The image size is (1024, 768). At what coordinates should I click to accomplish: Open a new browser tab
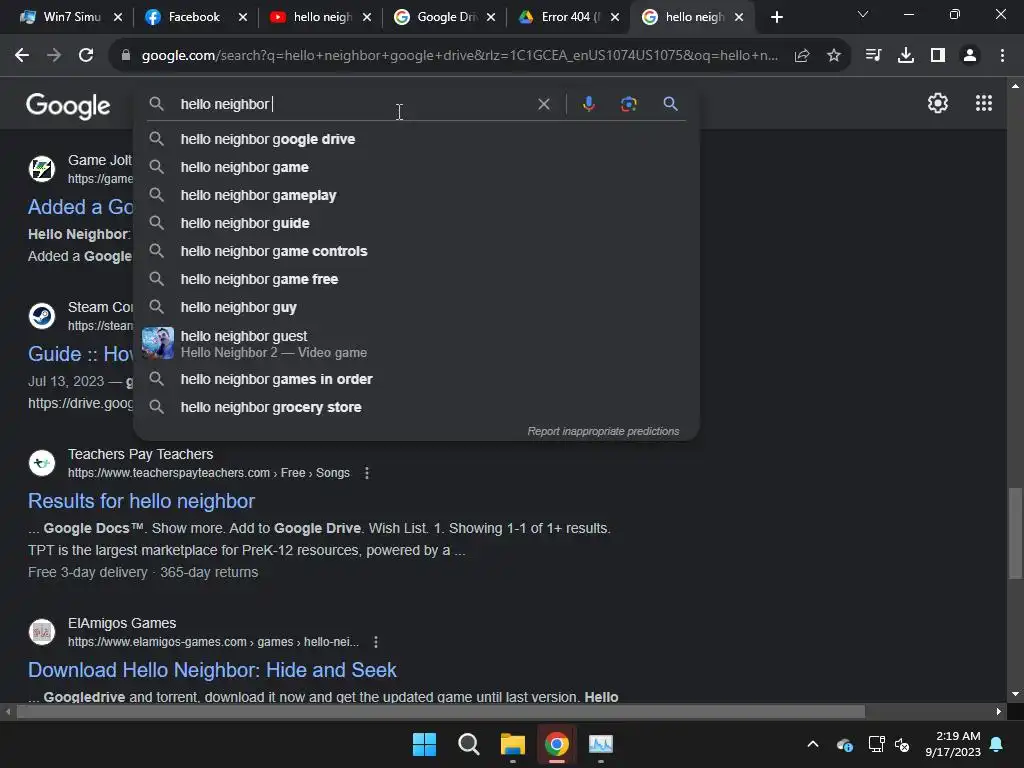[x=776, y=17]
